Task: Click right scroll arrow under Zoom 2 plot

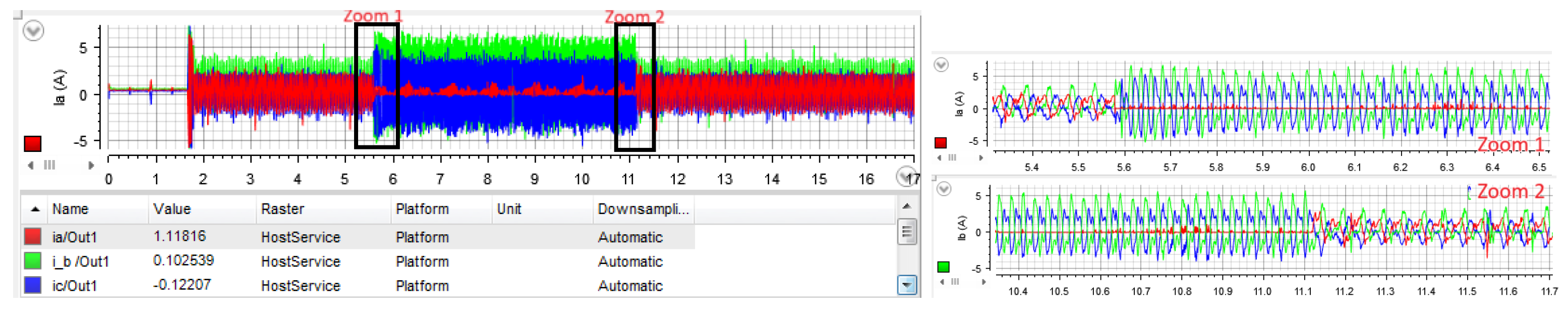Action: coord(983,282)
